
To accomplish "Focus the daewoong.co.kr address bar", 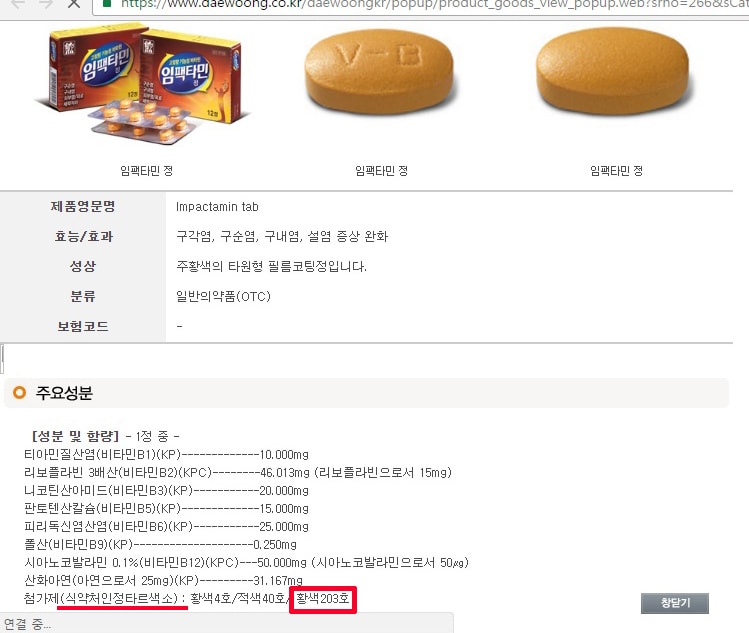I will pos(420,5).
